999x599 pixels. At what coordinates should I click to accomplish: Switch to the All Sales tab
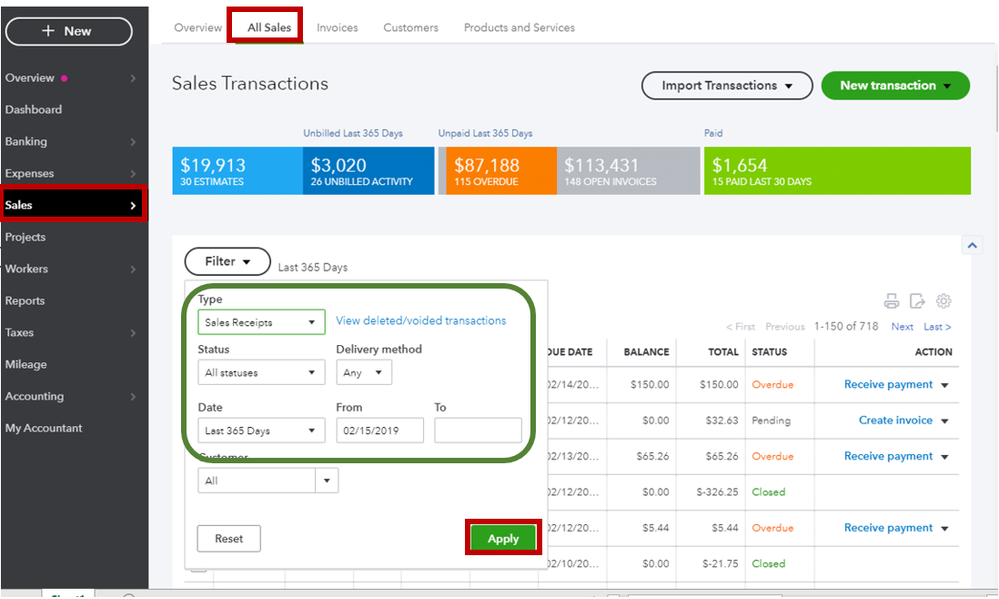269,27
